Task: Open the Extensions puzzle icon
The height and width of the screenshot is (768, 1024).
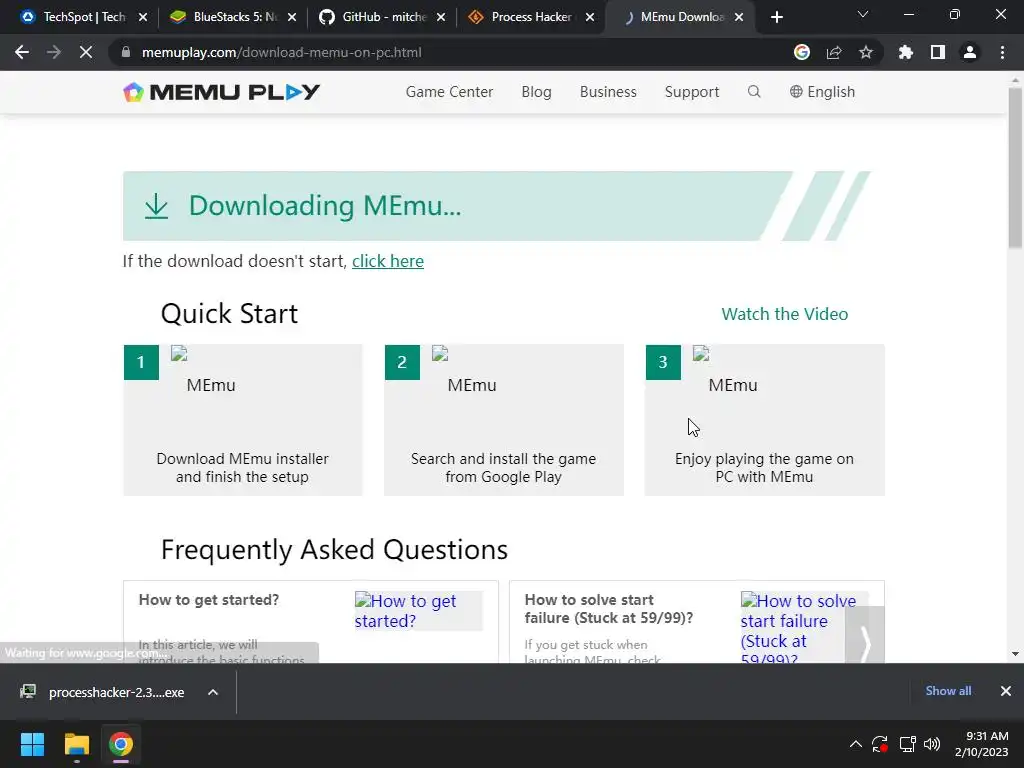Action: coord(906,52)
